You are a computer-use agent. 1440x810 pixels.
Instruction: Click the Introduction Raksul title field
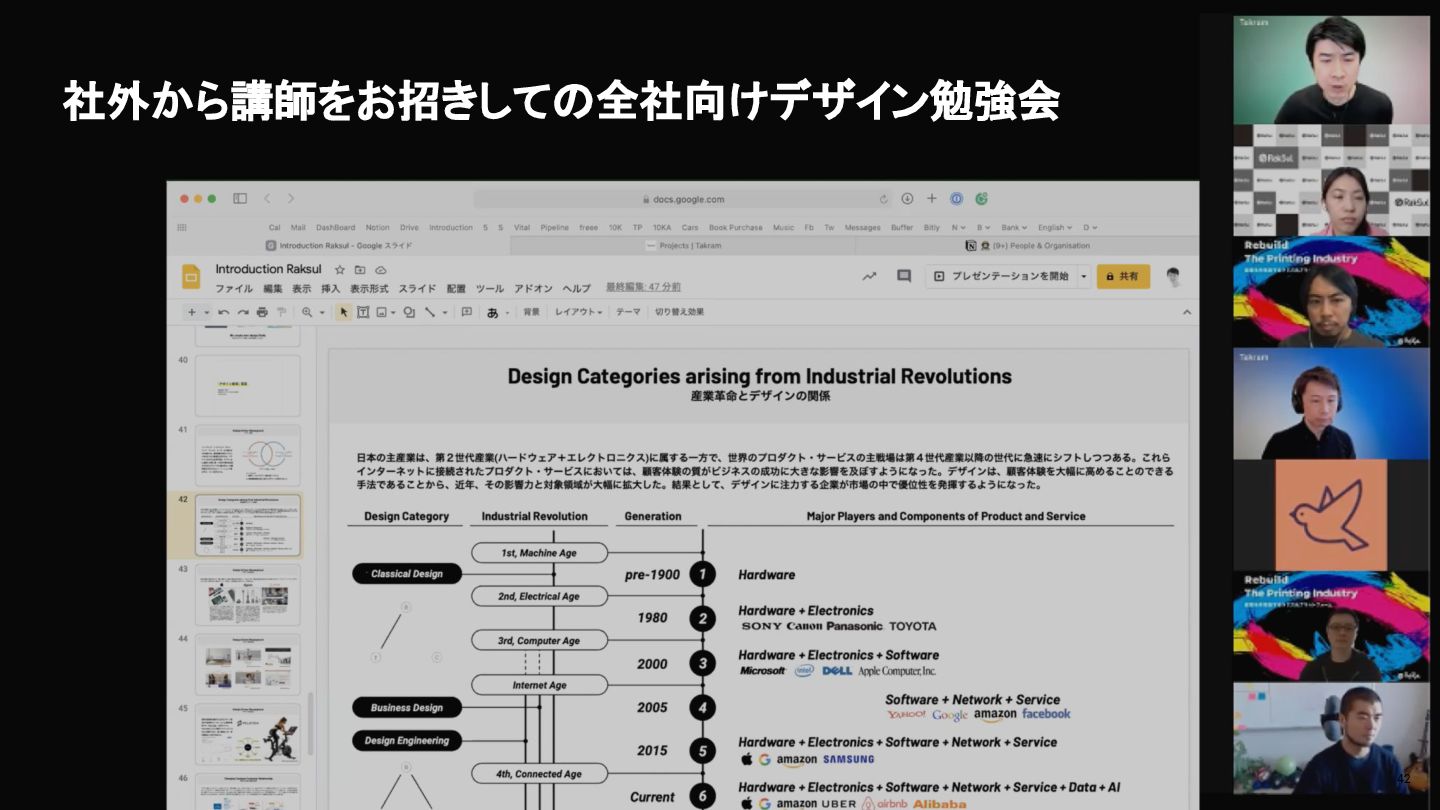point(269,269)
